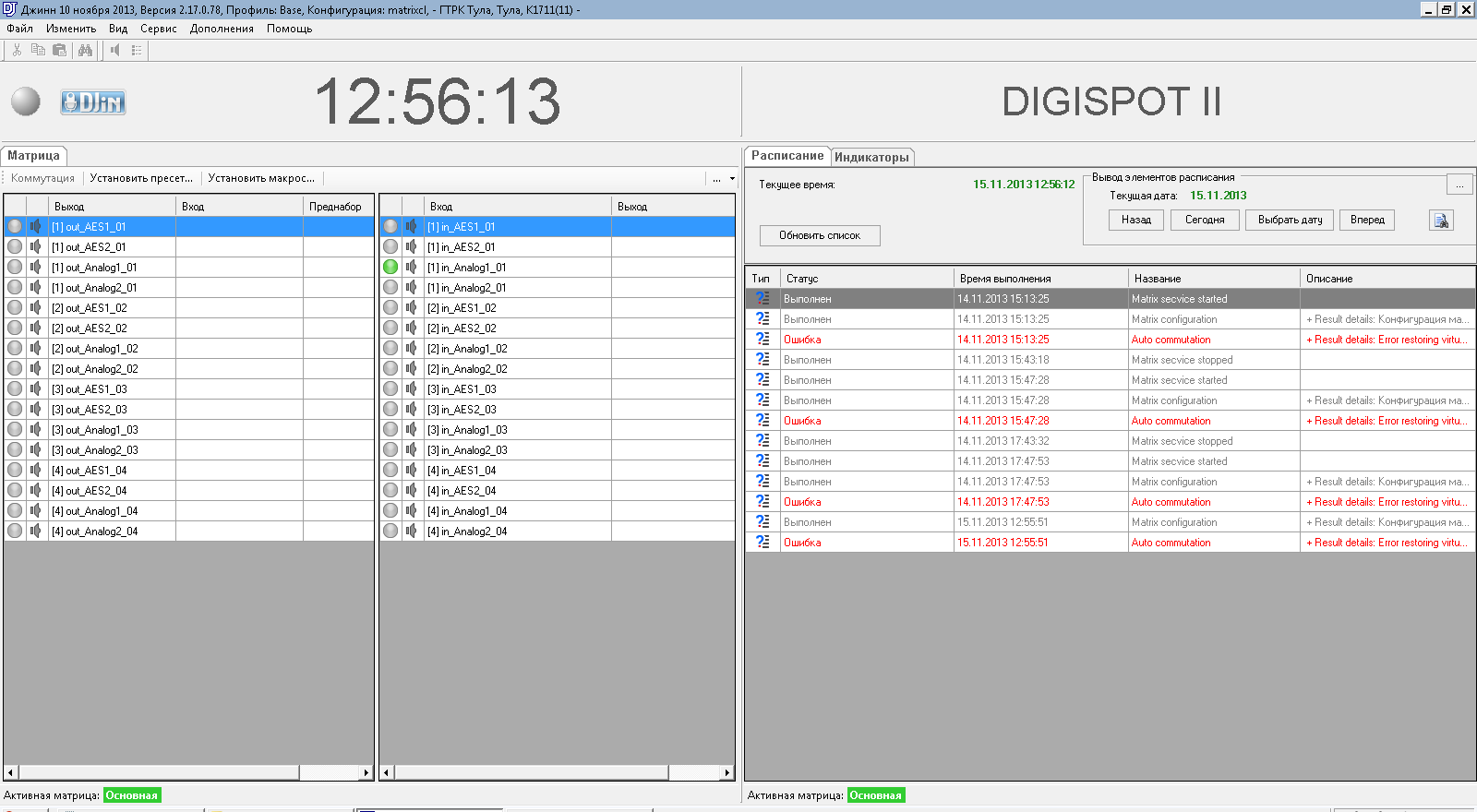Click the Cut scissors toolbar icon
The height and width of the screenshot is (812, 1477).
[17, 50]
